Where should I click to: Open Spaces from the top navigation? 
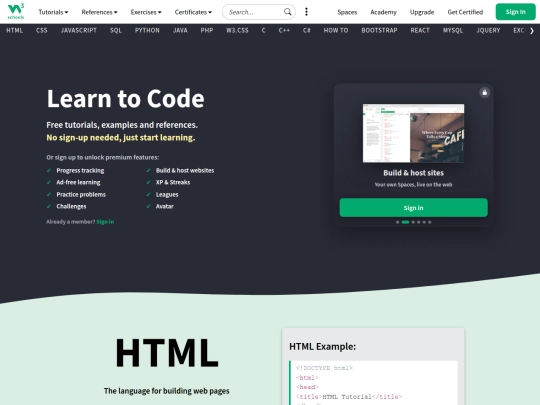[347, 12]
